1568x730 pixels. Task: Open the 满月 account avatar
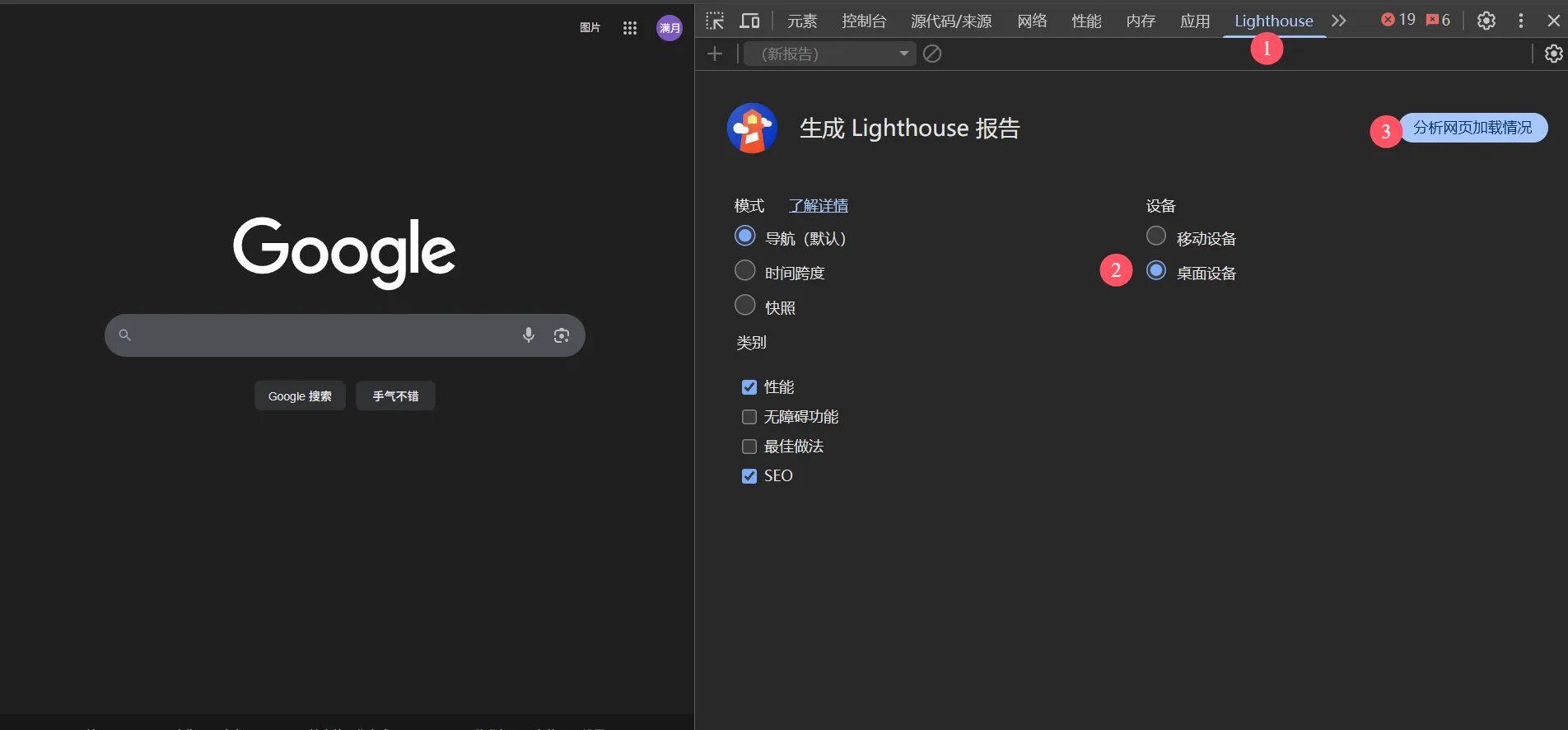coord(670,28)
